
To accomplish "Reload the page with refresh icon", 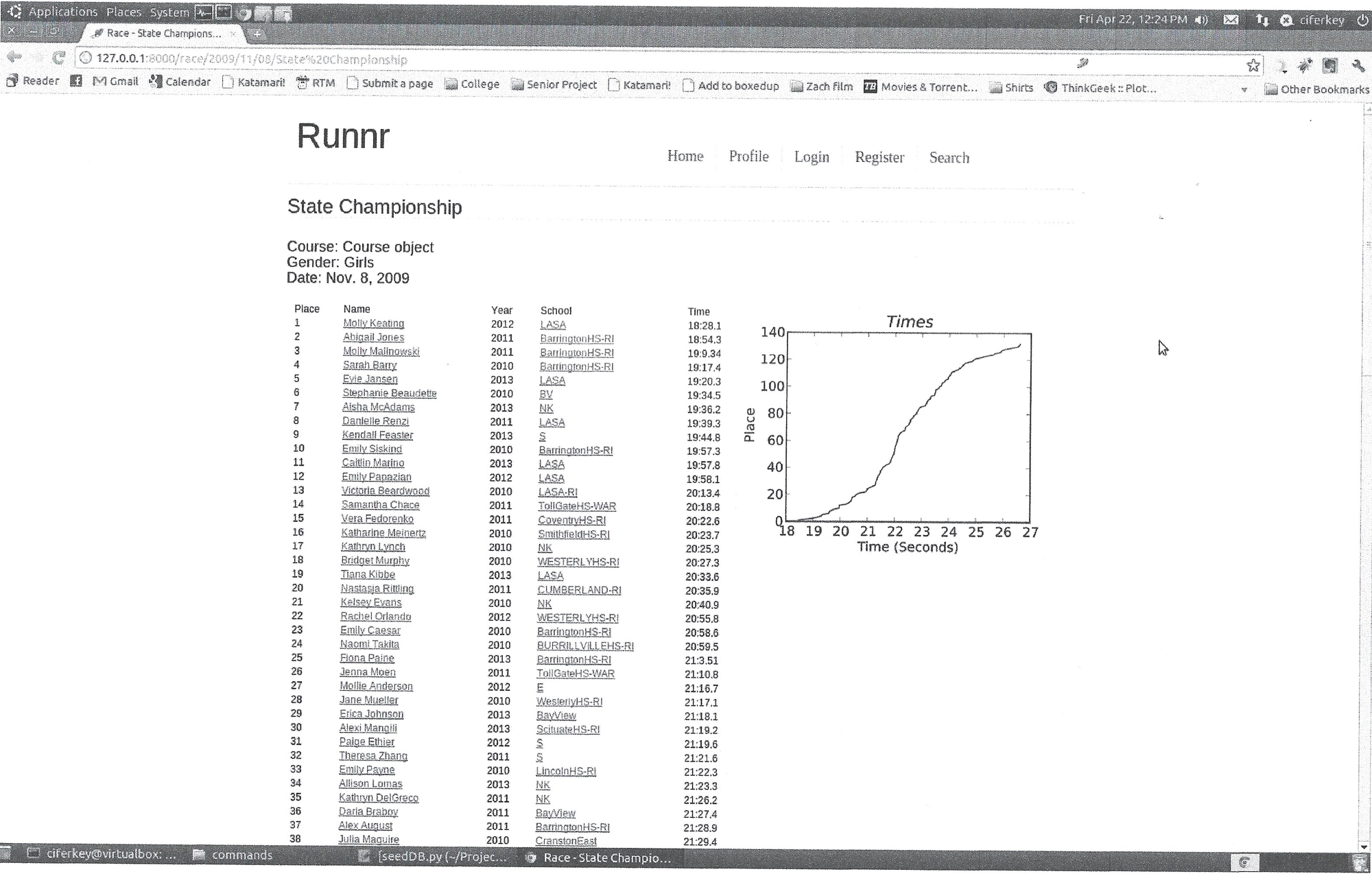I will pyautogui.click(x=59, y=58).
